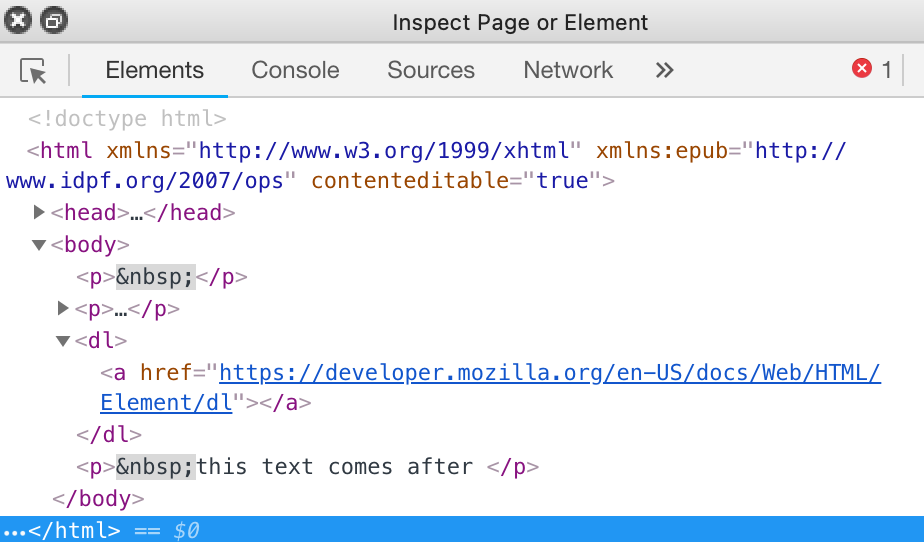Select the Elements tab

pos(154,71)
